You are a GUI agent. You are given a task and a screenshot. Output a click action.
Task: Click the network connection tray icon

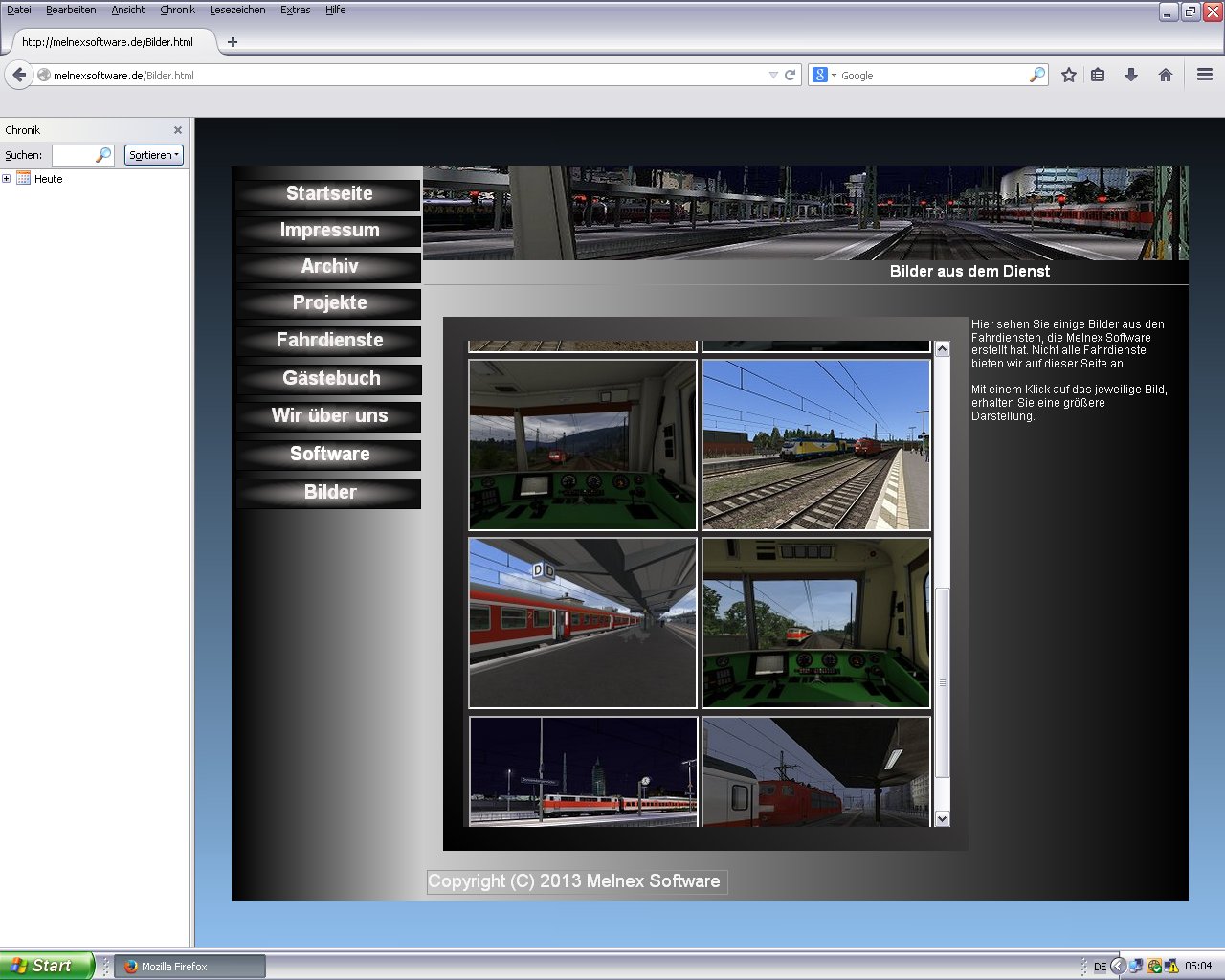click(1136, 967)
